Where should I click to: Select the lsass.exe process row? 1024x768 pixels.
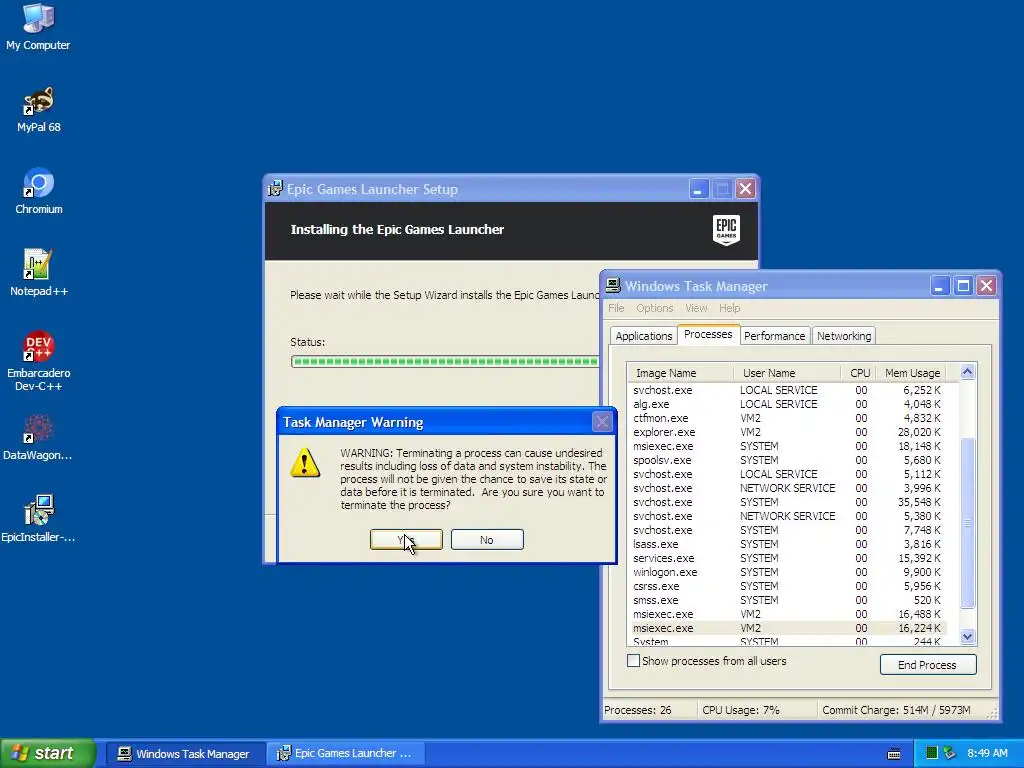tap(787, 544)
